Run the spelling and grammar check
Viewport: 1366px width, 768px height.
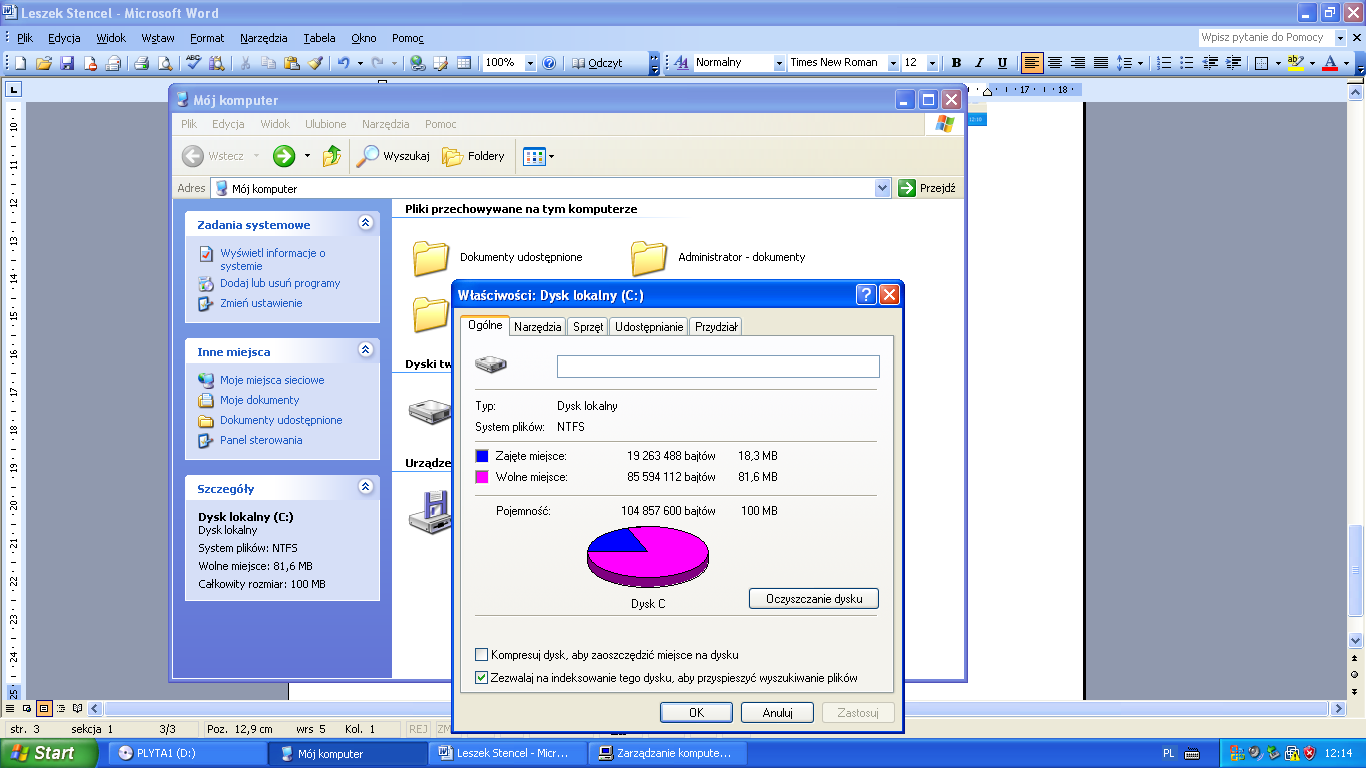point(193,63)
